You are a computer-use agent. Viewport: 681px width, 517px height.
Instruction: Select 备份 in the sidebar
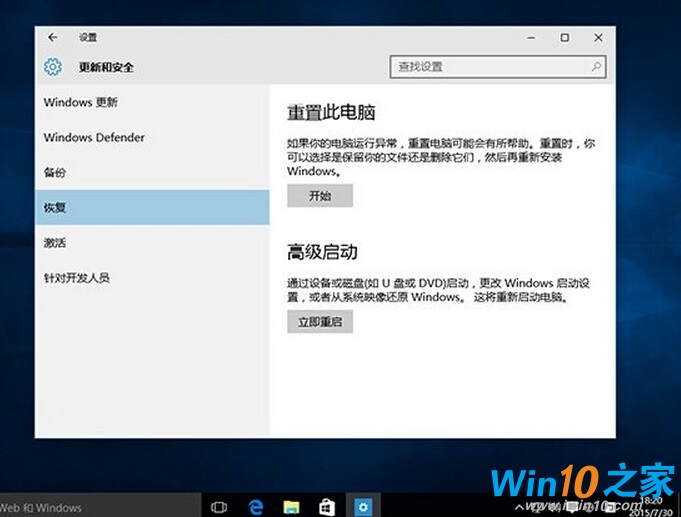152,172
